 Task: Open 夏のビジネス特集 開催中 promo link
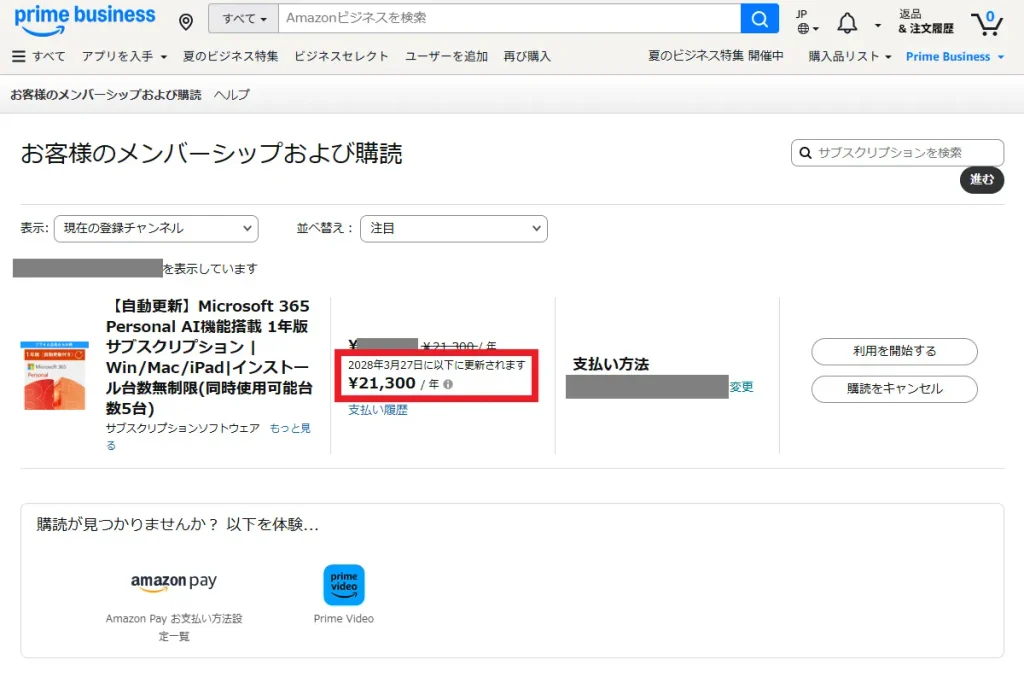coord(715,56)
